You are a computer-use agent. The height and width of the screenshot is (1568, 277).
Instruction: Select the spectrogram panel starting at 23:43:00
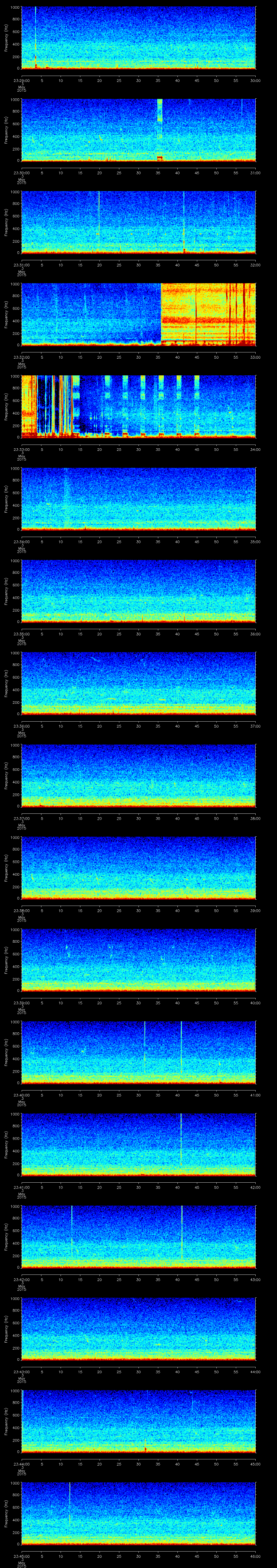[138, 1329]
